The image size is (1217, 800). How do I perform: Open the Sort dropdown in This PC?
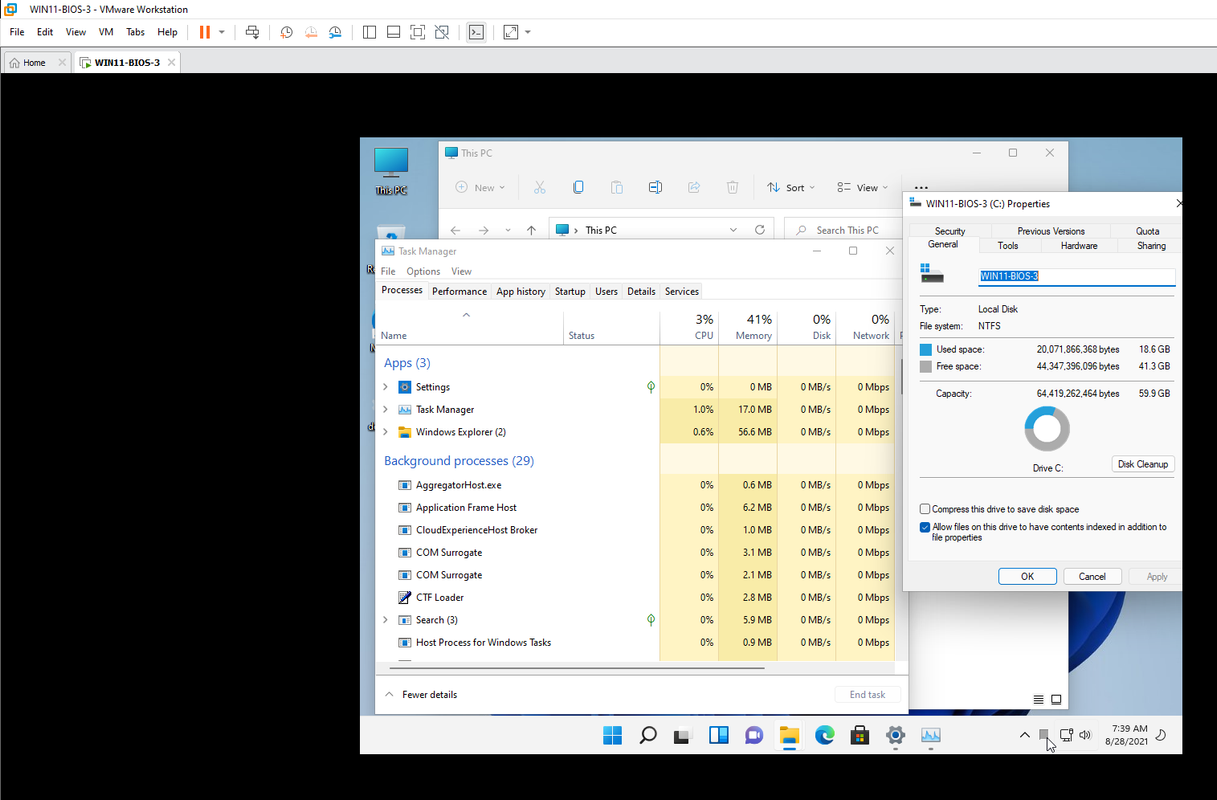pos(790,187)
